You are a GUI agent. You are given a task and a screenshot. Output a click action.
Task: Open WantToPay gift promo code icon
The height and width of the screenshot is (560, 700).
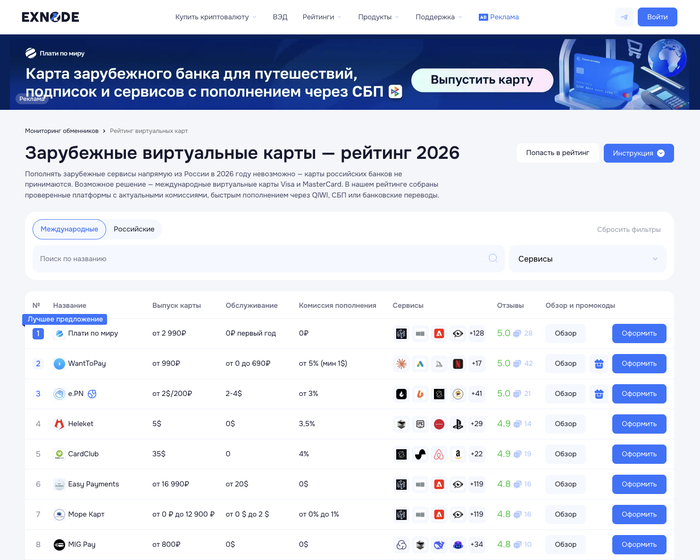pyautogui.click(x=599, y=364)
